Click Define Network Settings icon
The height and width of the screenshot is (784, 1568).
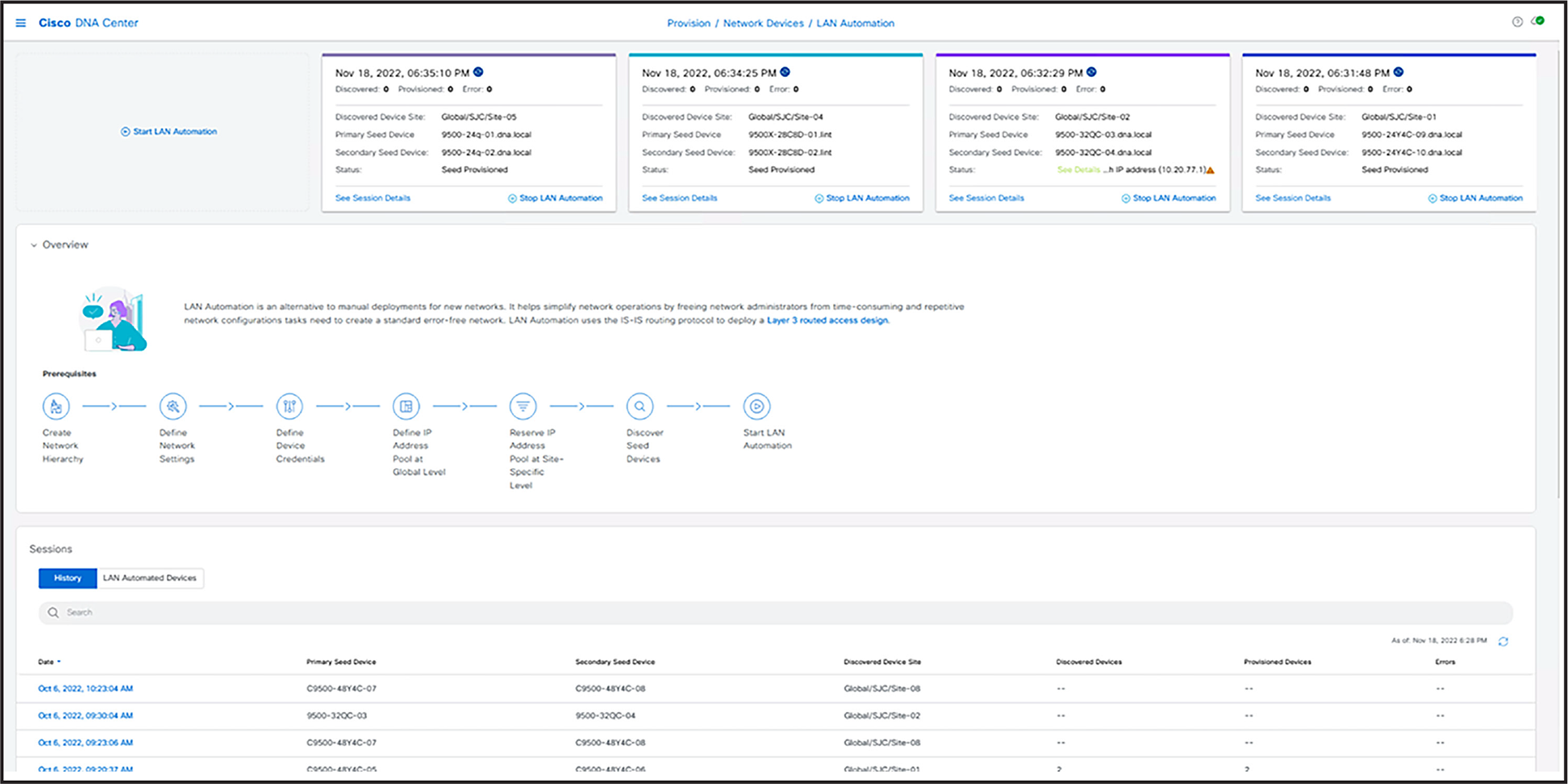pyautogui.click(x=173, y=407)
